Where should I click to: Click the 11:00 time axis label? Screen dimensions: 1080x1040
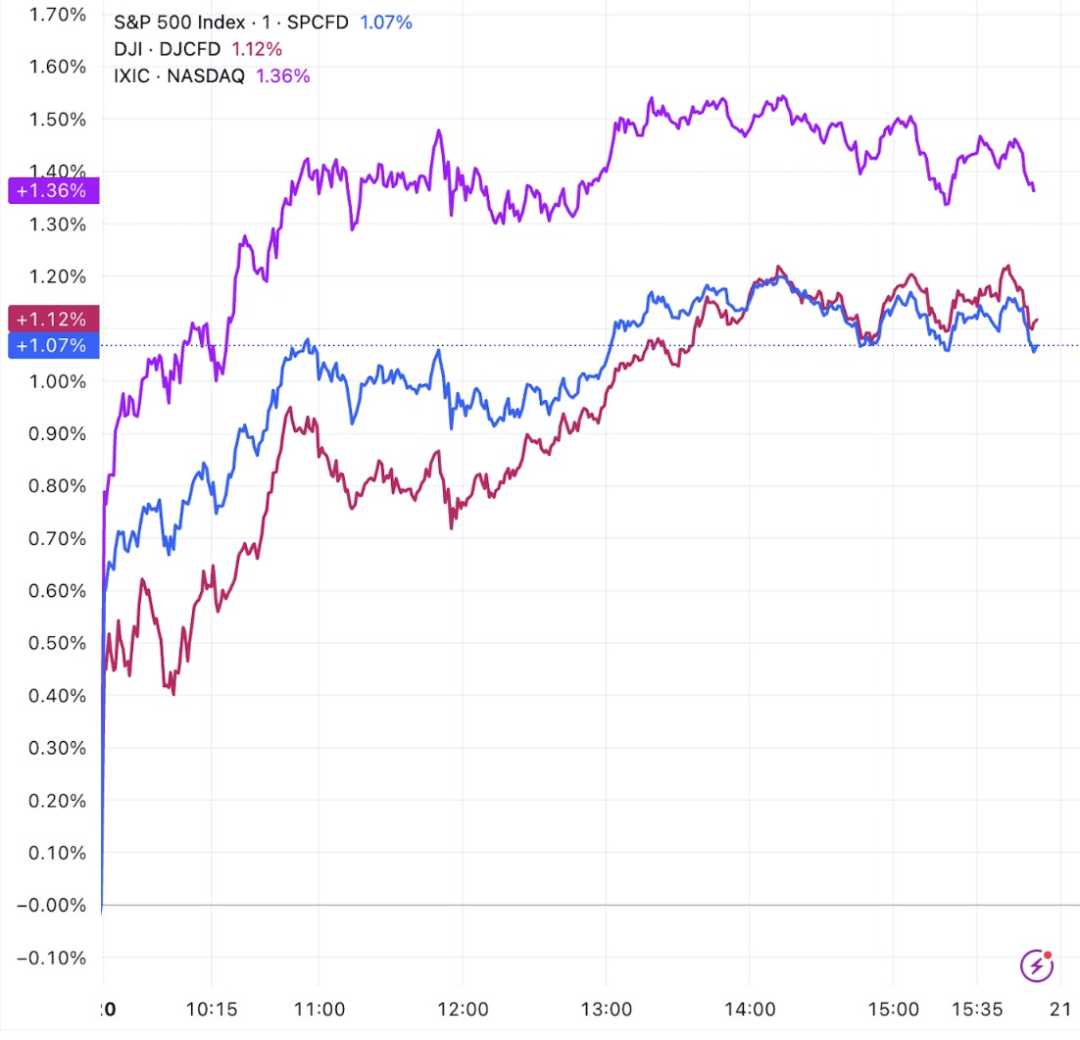[320, 1009]
